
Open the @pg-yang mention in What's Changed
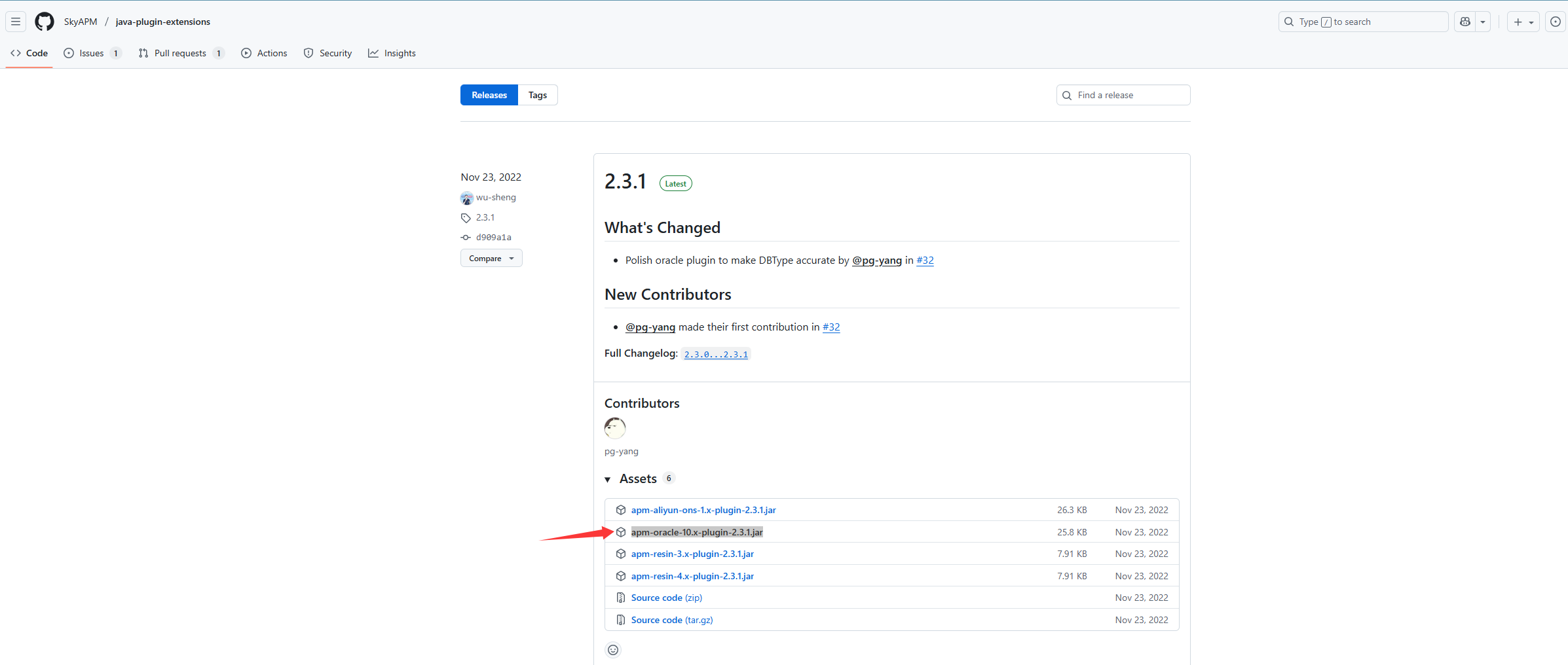877,260
